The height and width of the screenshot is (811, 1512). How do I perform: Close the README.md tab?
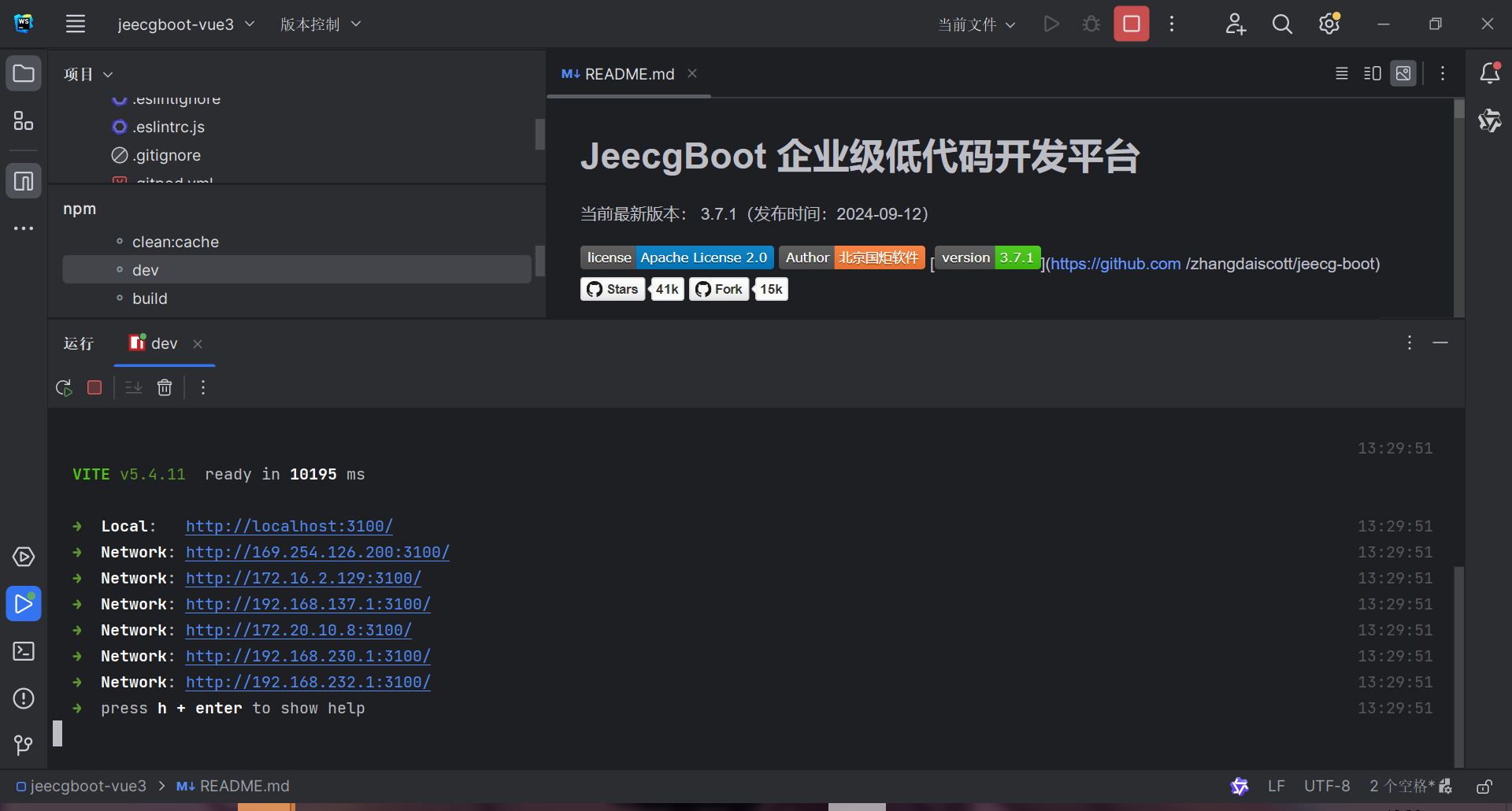[x=692, y=73]
